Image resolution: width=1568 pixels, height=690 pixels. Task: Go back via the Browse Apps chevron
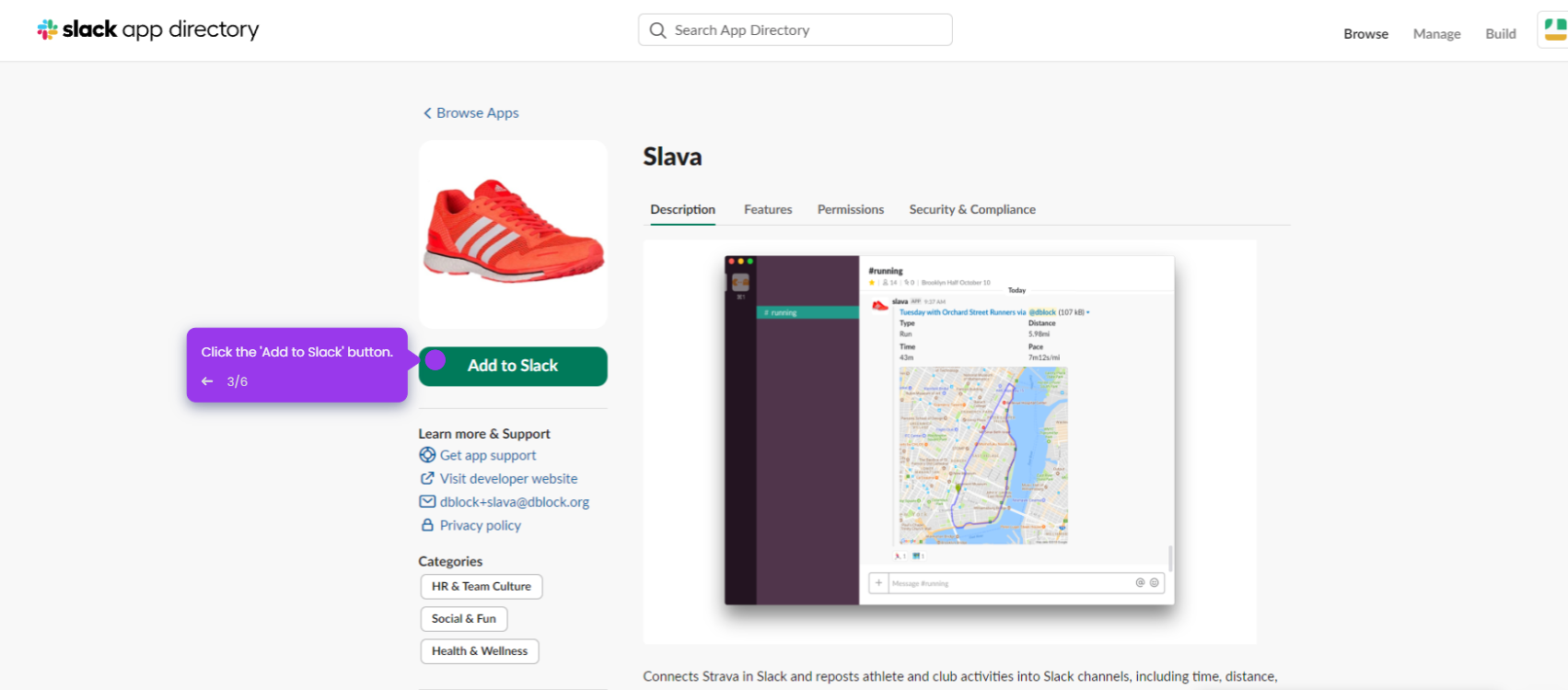coord(427,113)
